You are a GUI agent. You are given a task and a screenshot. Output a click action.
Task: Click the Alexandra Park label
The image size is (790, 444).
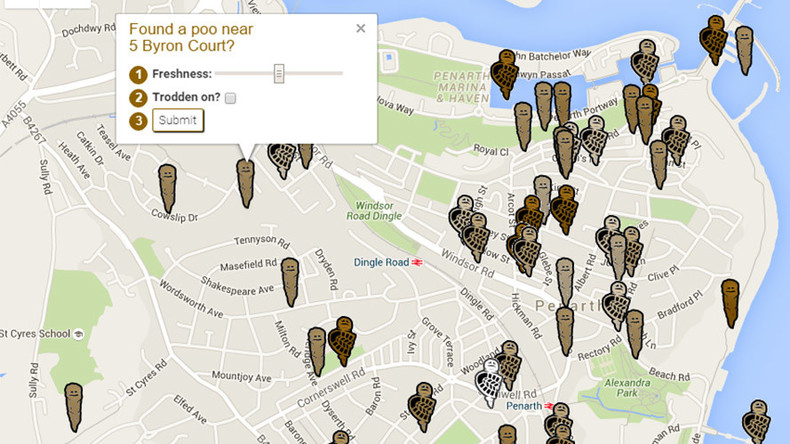point(627,388)
